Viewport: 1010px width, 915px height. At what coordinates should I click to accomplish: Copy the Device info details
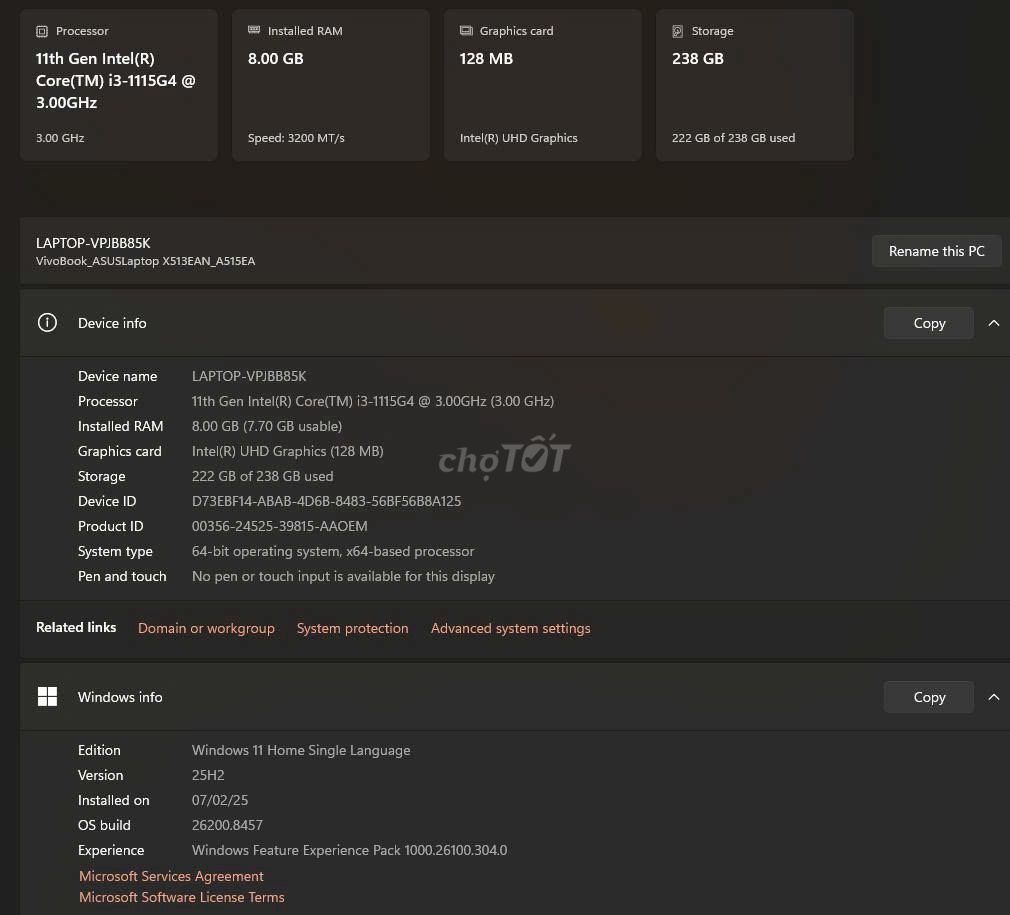point(929,323)
